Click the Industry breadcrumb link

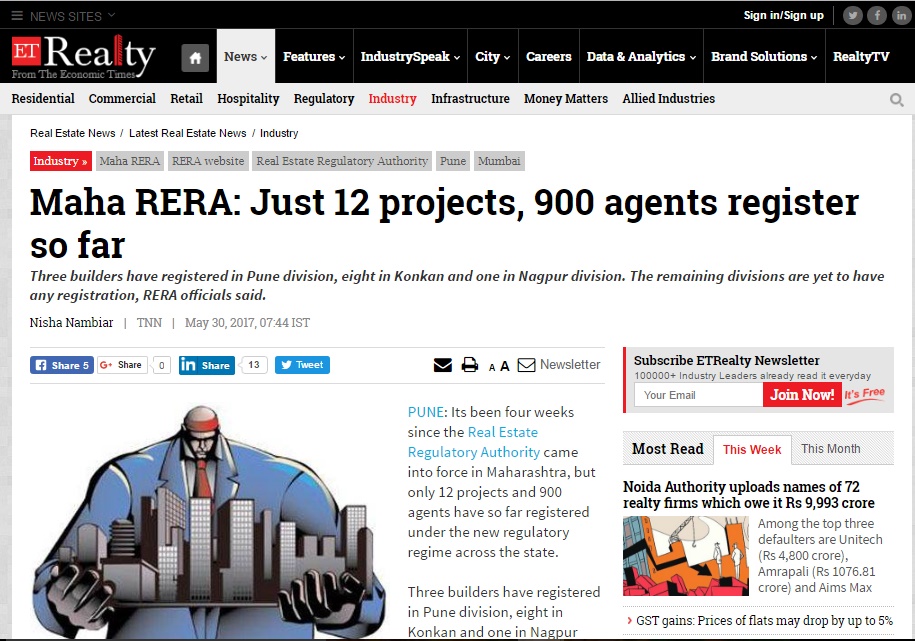279,133
